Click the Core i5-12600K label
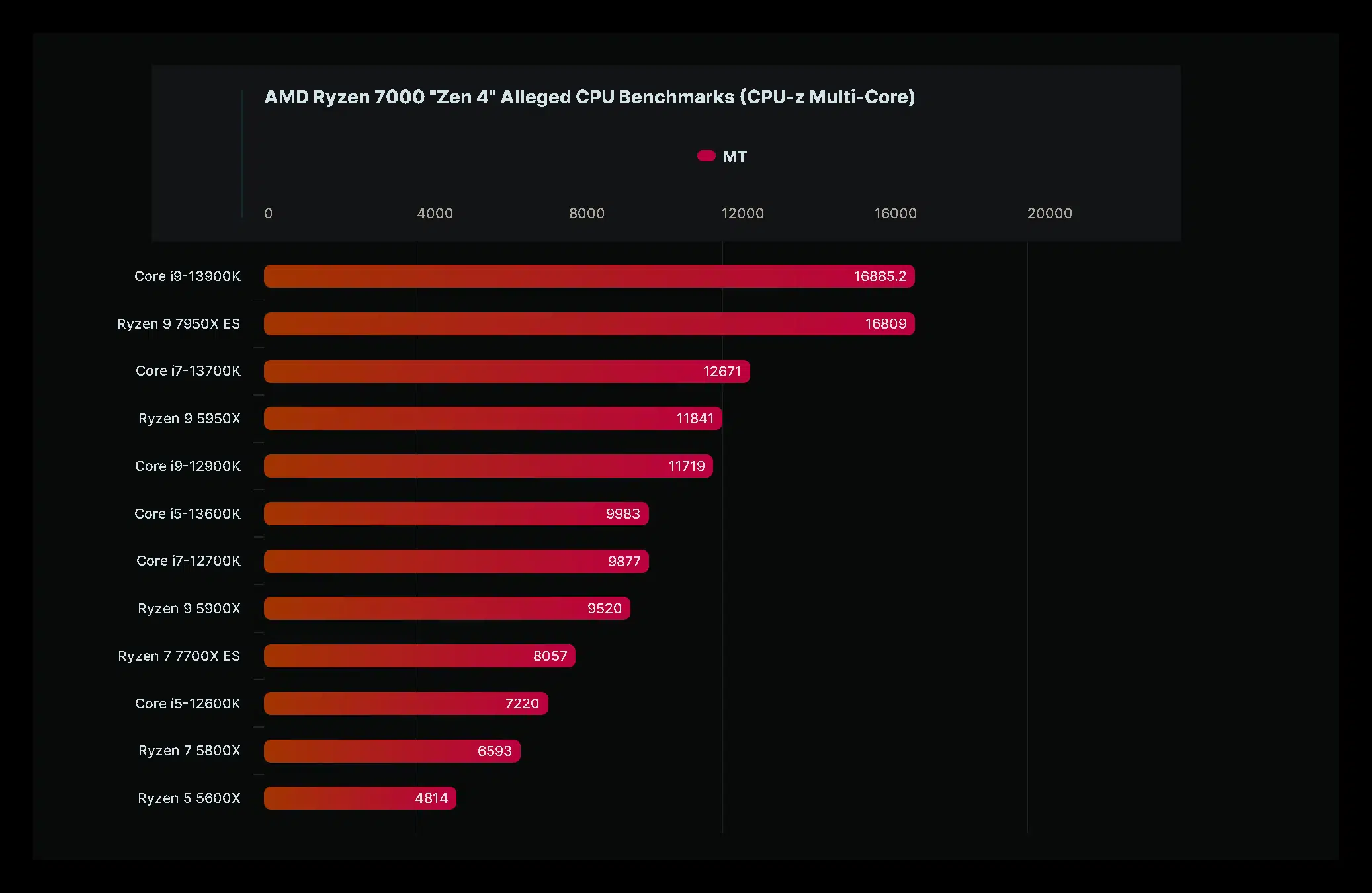 pos(188,704)
